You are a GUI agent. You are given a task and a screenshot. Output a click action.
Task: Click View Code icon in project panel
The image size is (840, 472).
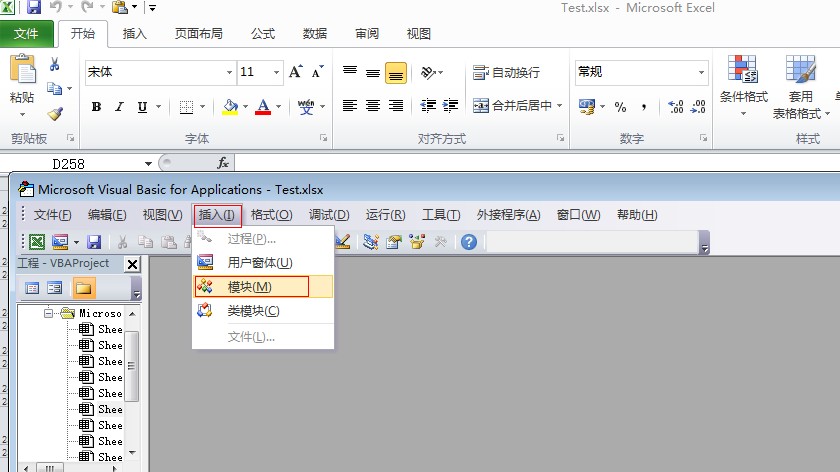(x=32, y=288)
